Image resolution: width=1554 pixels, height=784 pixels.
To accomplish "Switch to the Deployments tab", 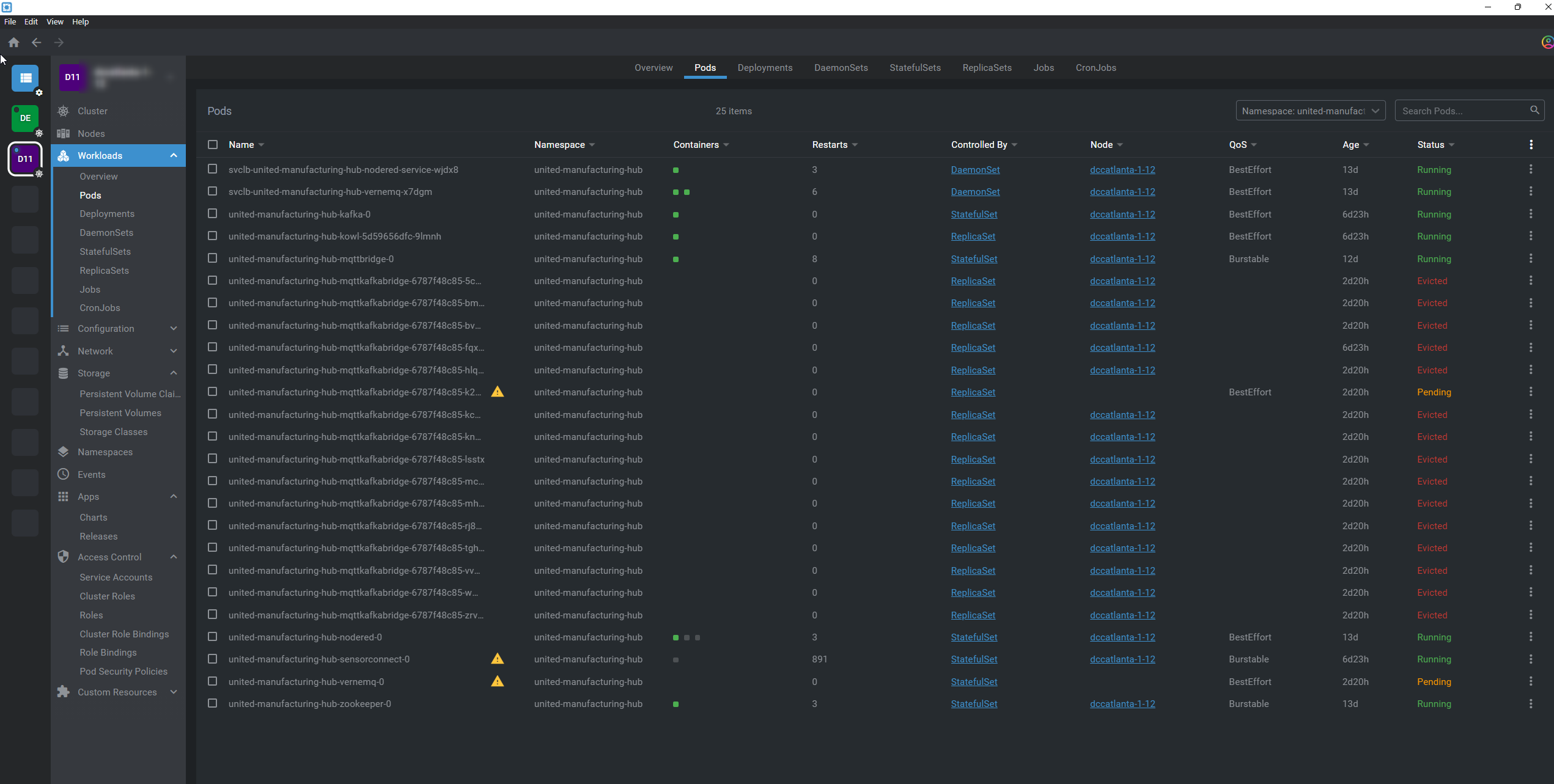I will [x=765, y=68].
